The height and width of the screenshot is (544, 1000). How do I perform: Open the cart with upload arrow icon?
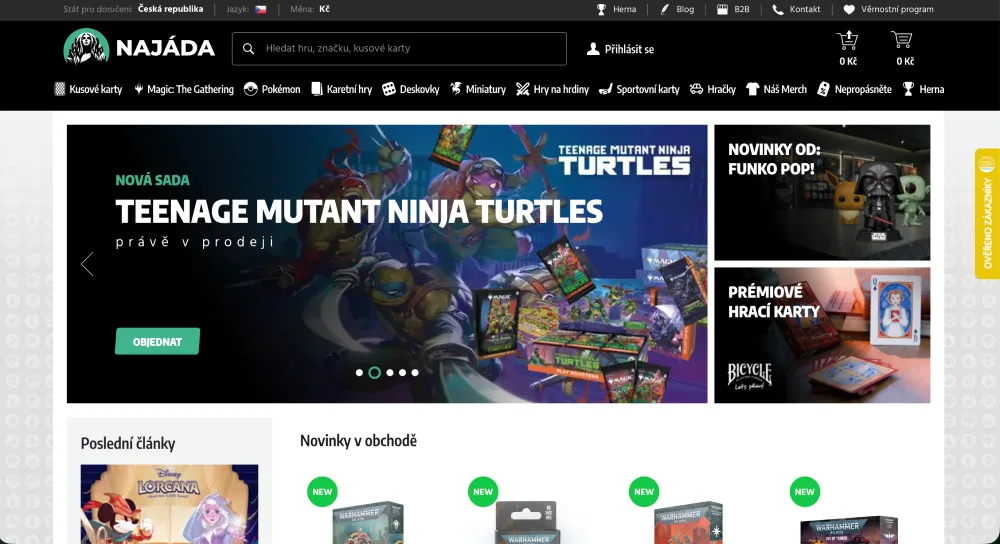[x=848, y=41]
